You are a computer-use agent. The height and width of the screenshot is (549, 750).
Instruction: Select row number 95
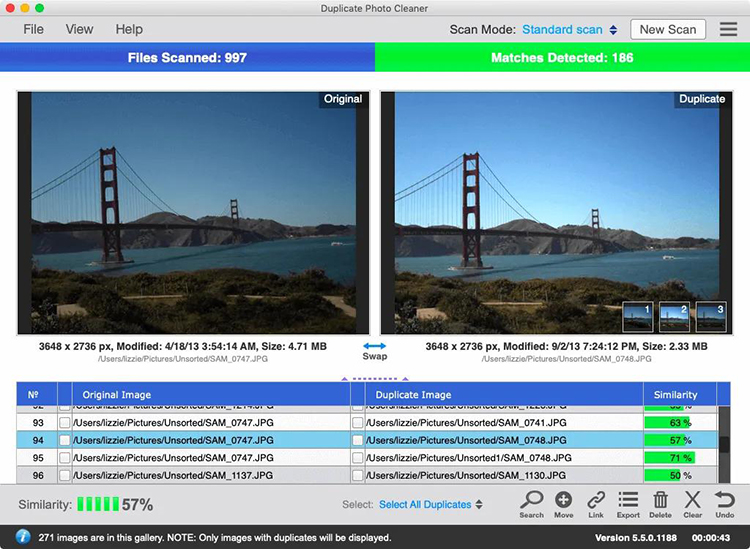tap(38, 458)
